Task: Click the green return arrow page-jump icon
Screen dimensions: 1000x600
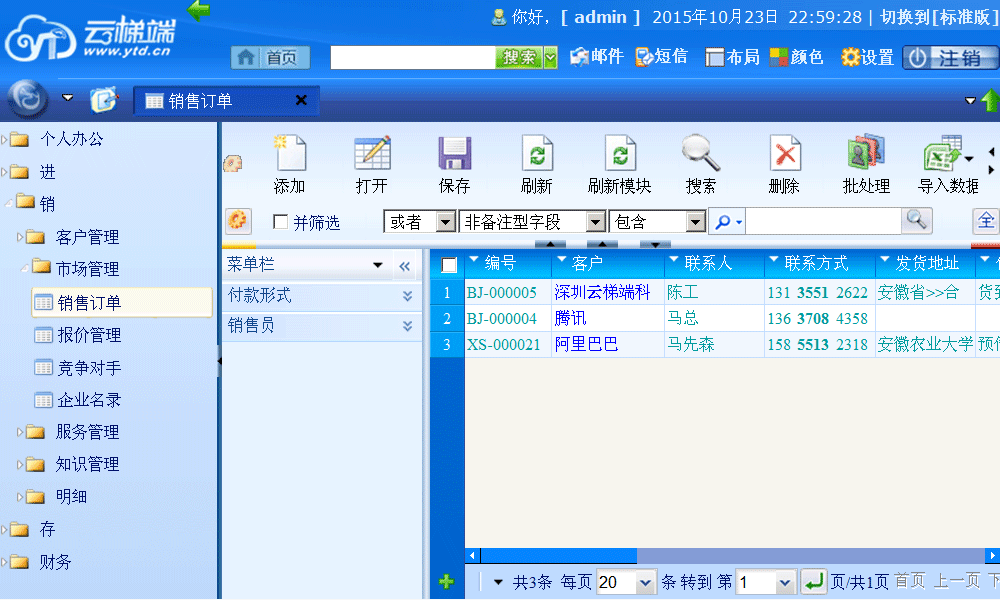Action: point(814,582)
